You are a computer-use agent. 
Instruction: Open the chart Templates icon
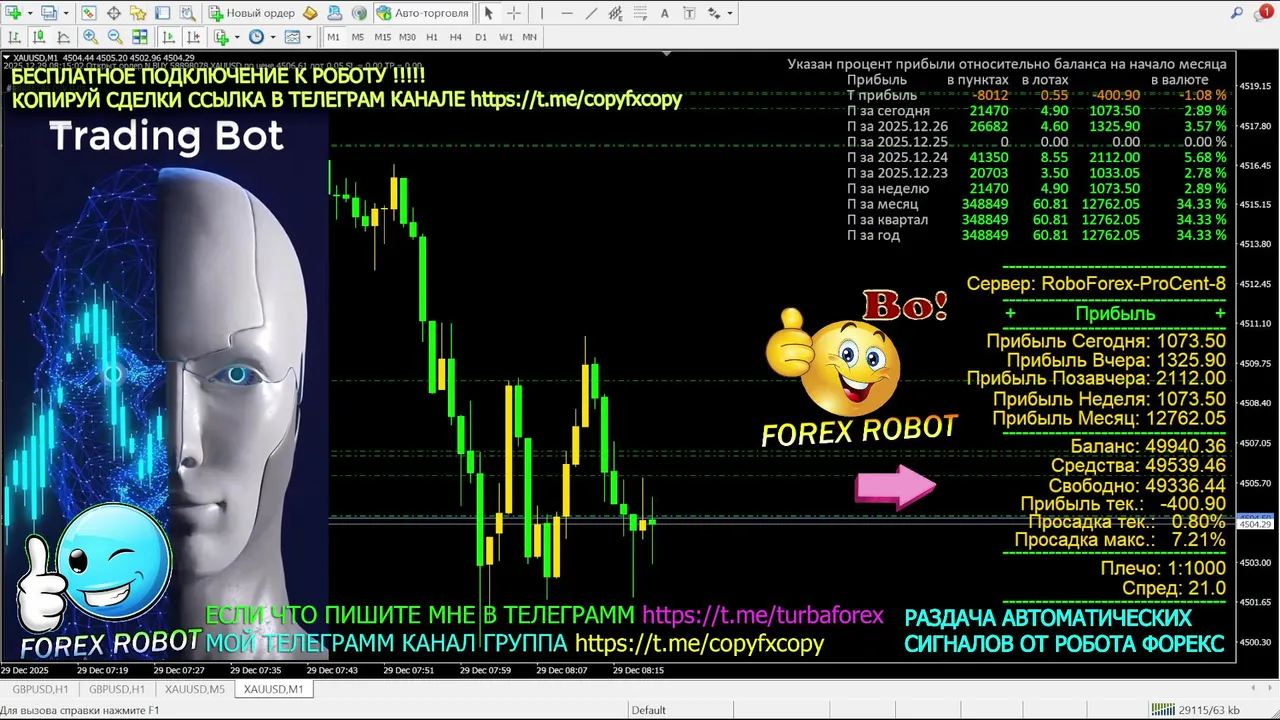pyautogui.click(x=292, y=37)
